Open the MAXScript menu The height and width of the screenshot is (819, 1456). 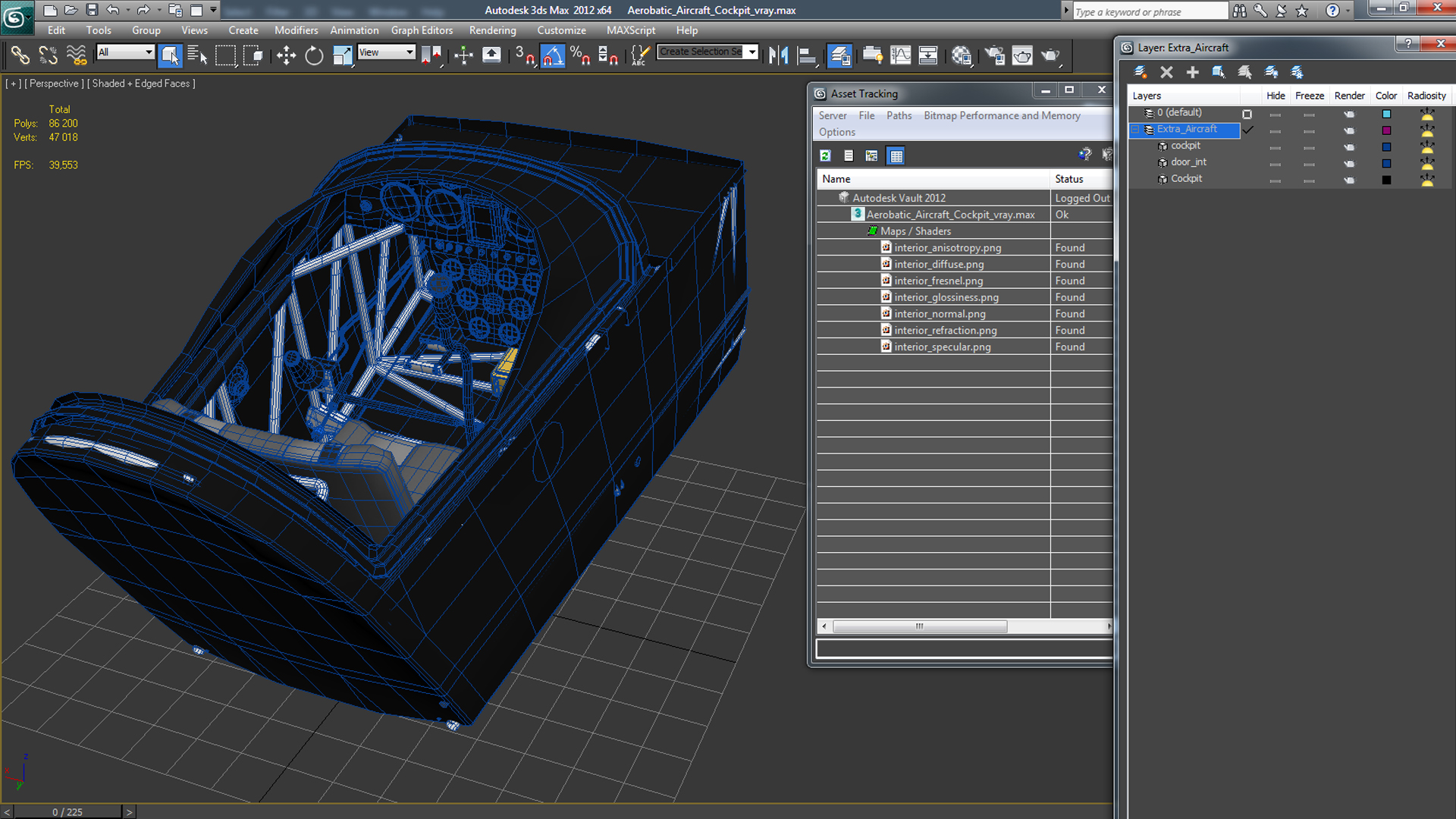pos(630,30)
